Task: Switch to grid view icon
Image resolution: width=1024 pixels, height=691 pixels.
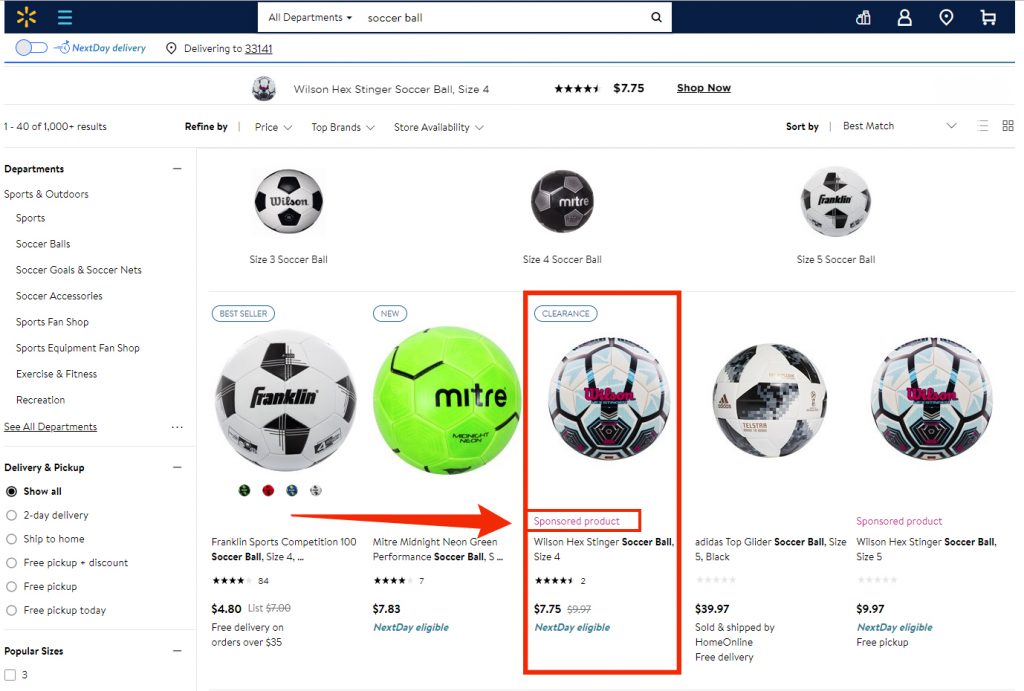Action: (1008, 125)
